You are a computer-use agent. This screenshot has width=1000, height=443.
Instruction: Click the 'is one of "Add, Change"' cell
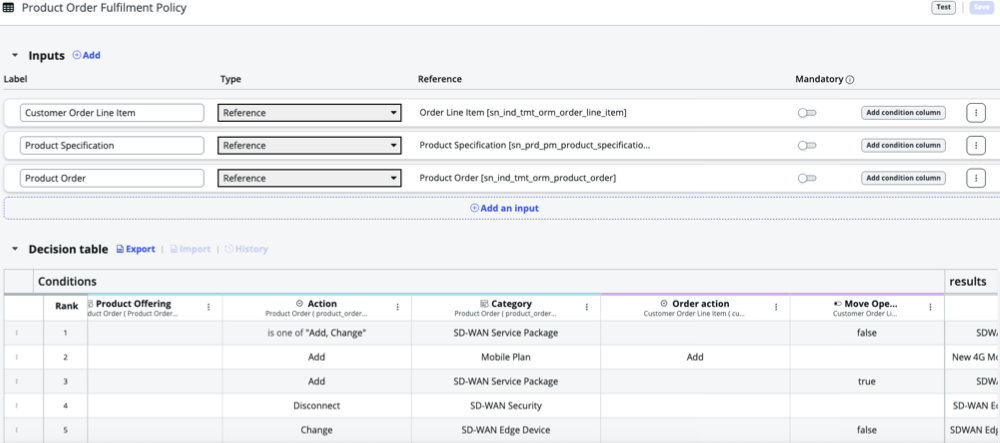click(x=317, y=333)
